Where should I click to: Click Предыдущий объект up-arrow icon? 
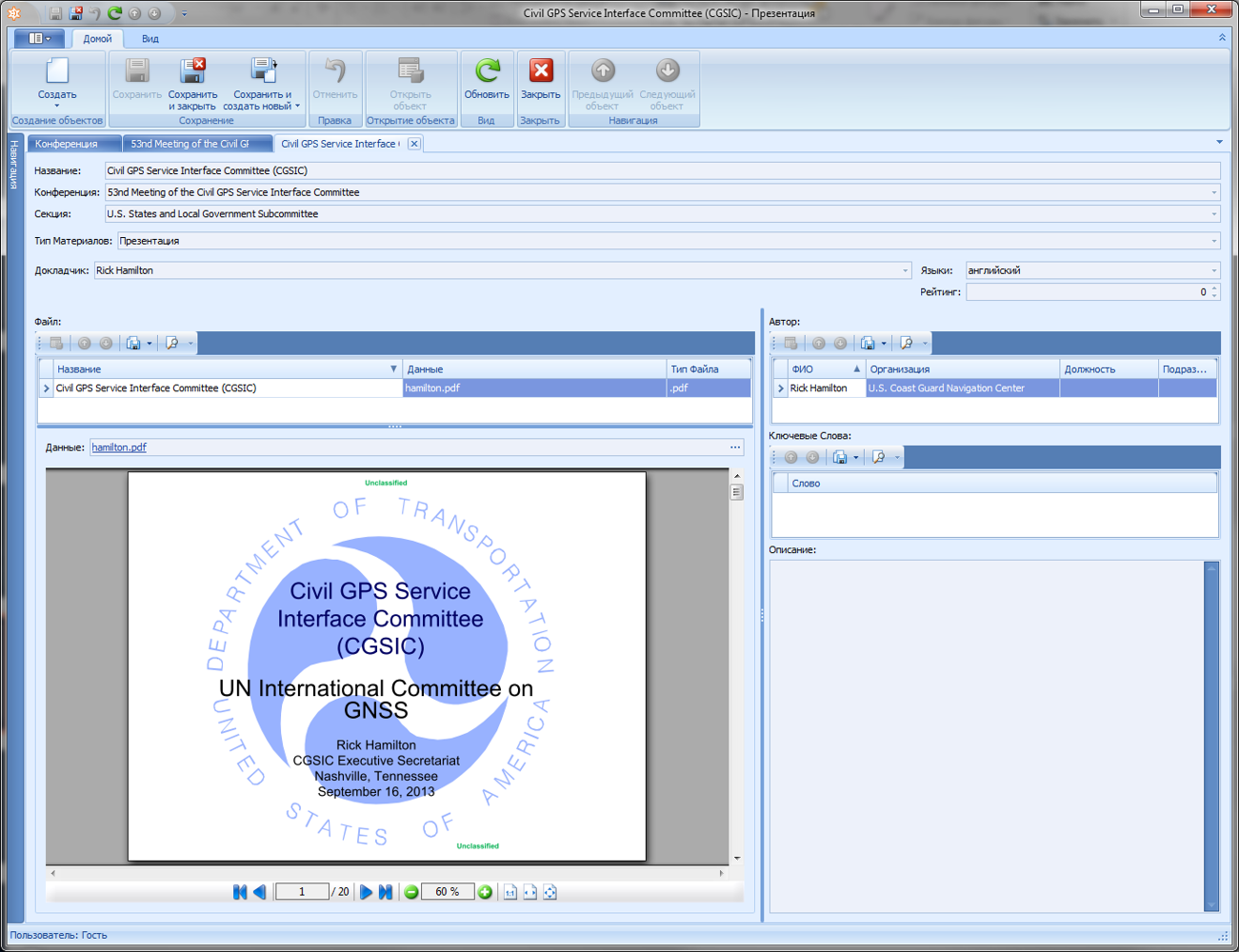coord(603,70)
